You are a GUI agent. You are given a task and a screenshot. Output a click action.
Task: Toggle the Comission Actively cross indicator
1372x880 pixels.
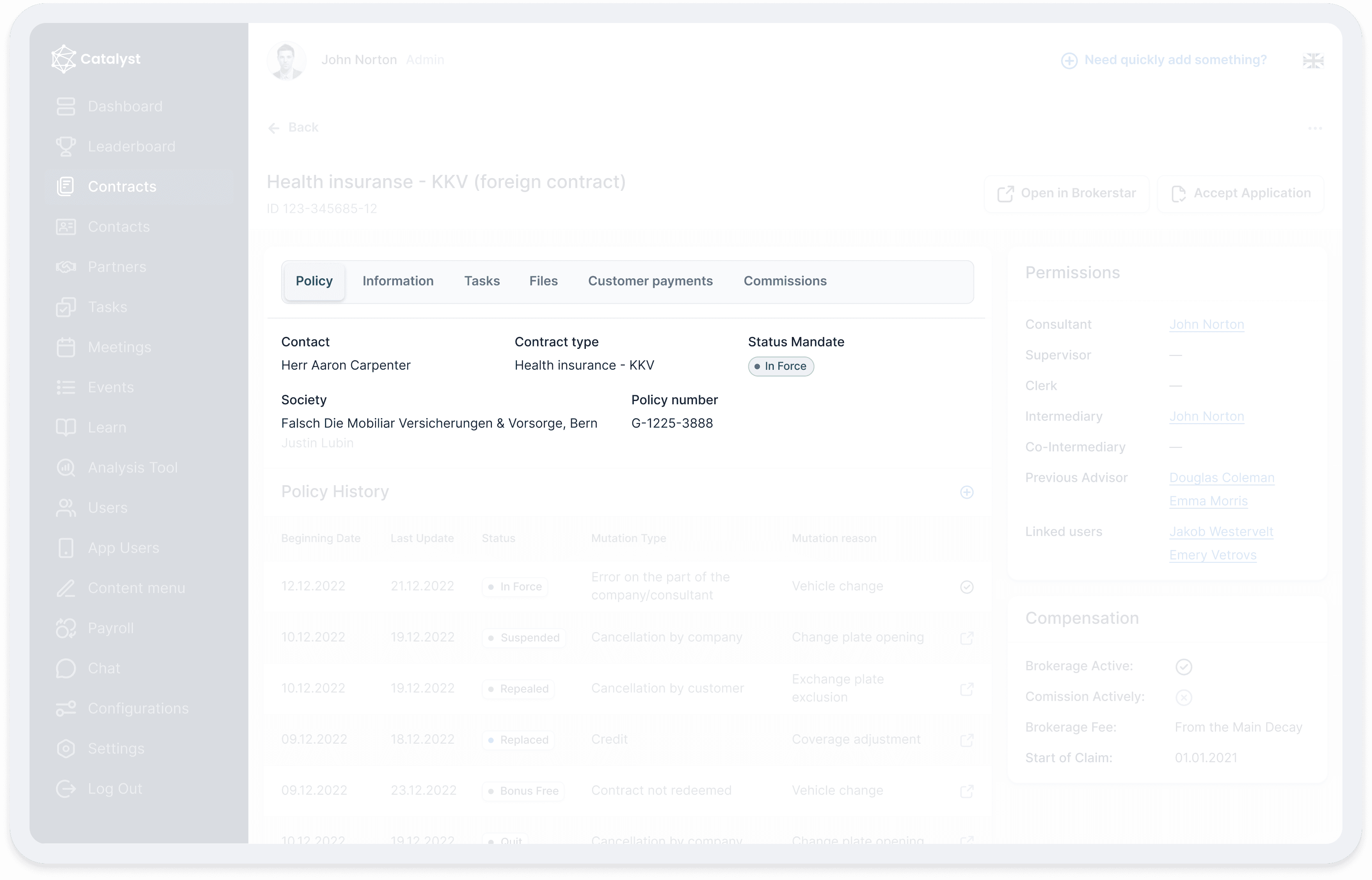pyautogui.click(x=1184, y=697)
